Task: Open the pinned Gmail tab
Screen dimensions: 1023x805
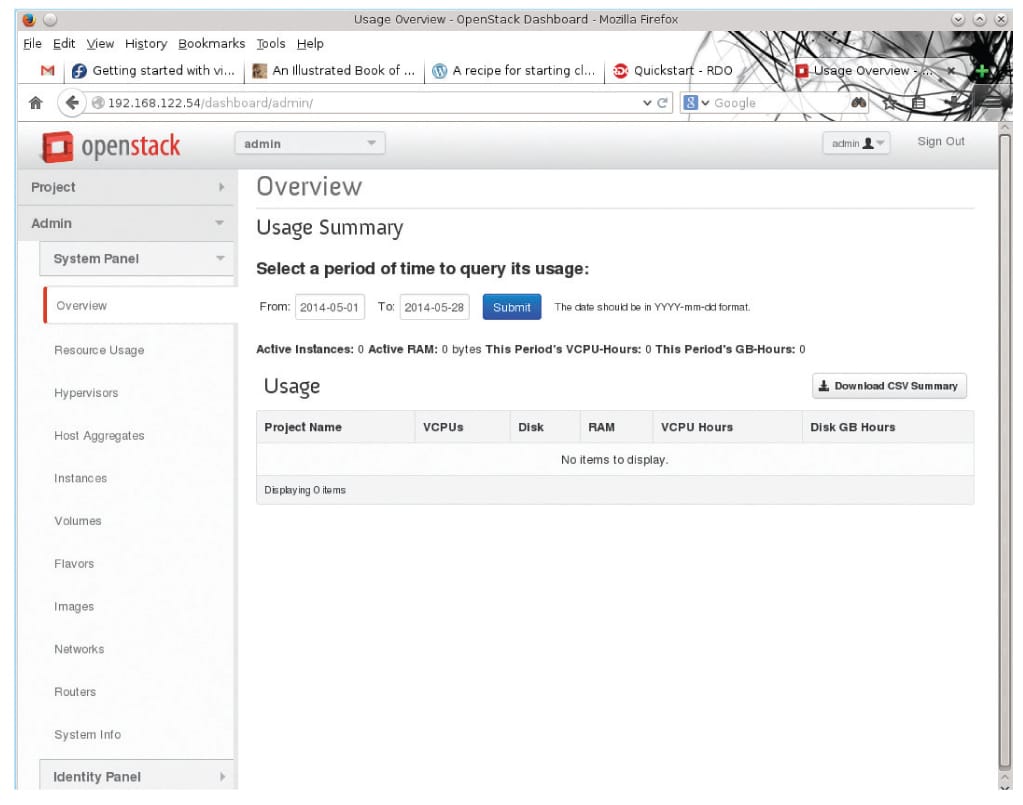Action: pyautogui.click(x=47, y=71)
